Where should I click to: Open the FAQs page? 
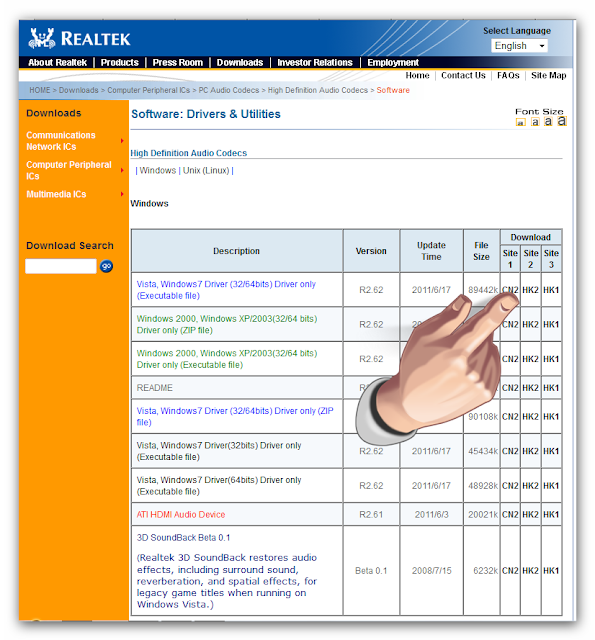point(508,76)
